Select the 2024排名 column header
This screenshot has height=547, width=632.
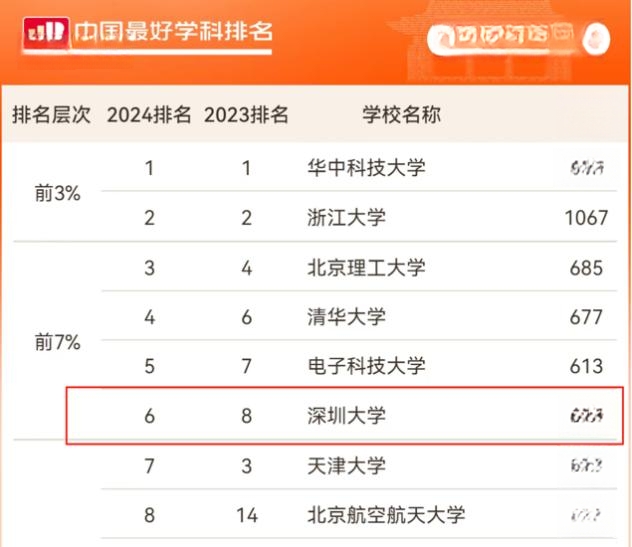click(x=149, y=114)
